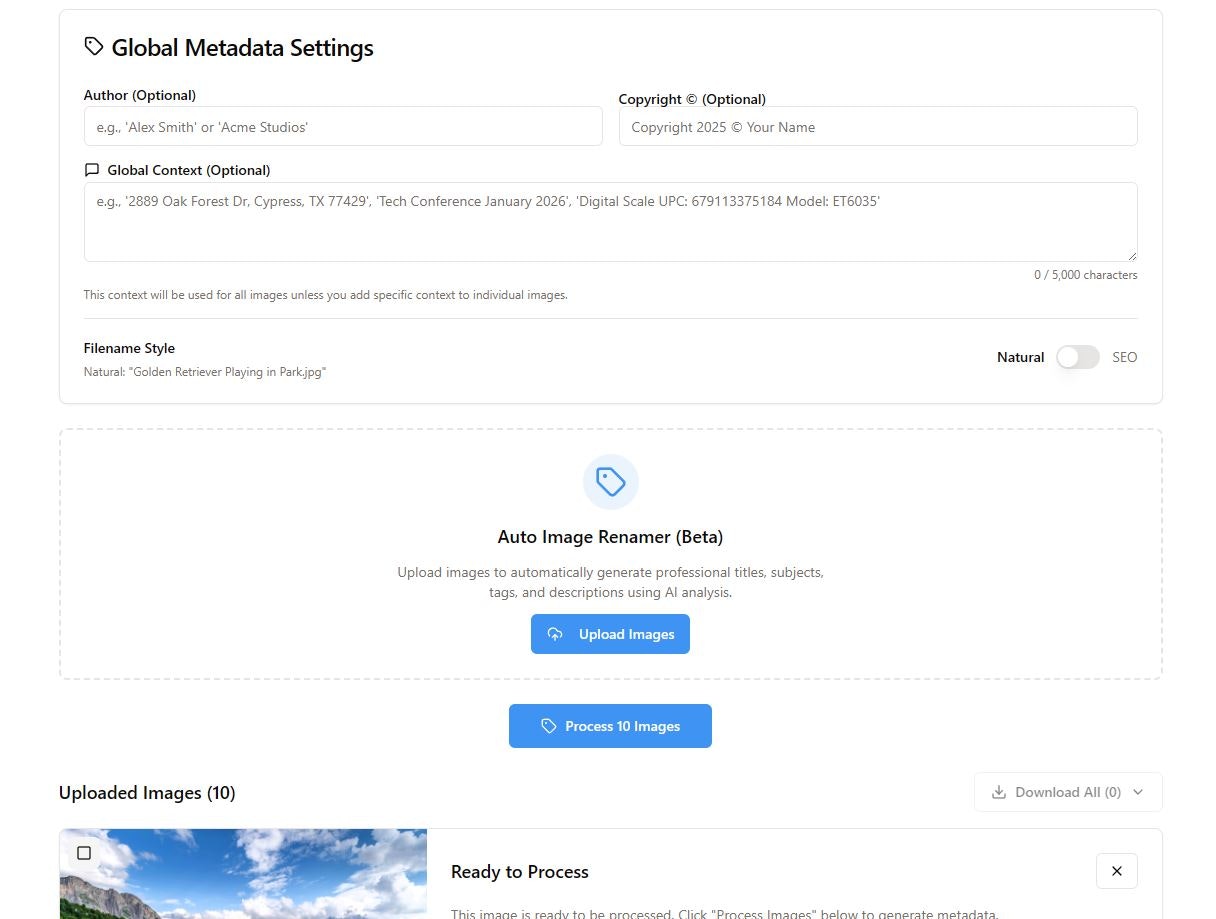This screenshot has height=919, width=1216.
Task: Click the tag icon beside Global Metadata Settings
Action: pyautogui.click(x=94, y=46)
